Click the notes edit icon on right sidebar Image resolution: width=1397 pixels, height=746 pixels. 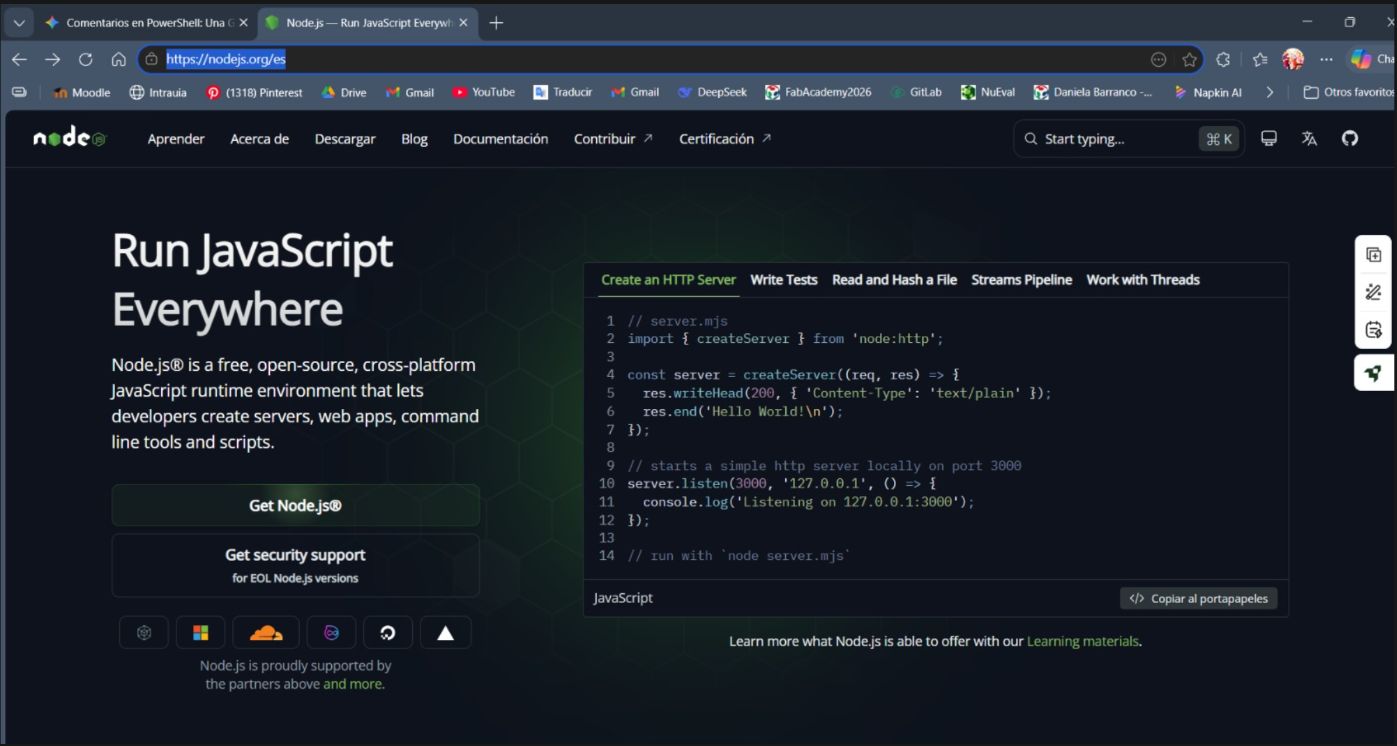1373,329
